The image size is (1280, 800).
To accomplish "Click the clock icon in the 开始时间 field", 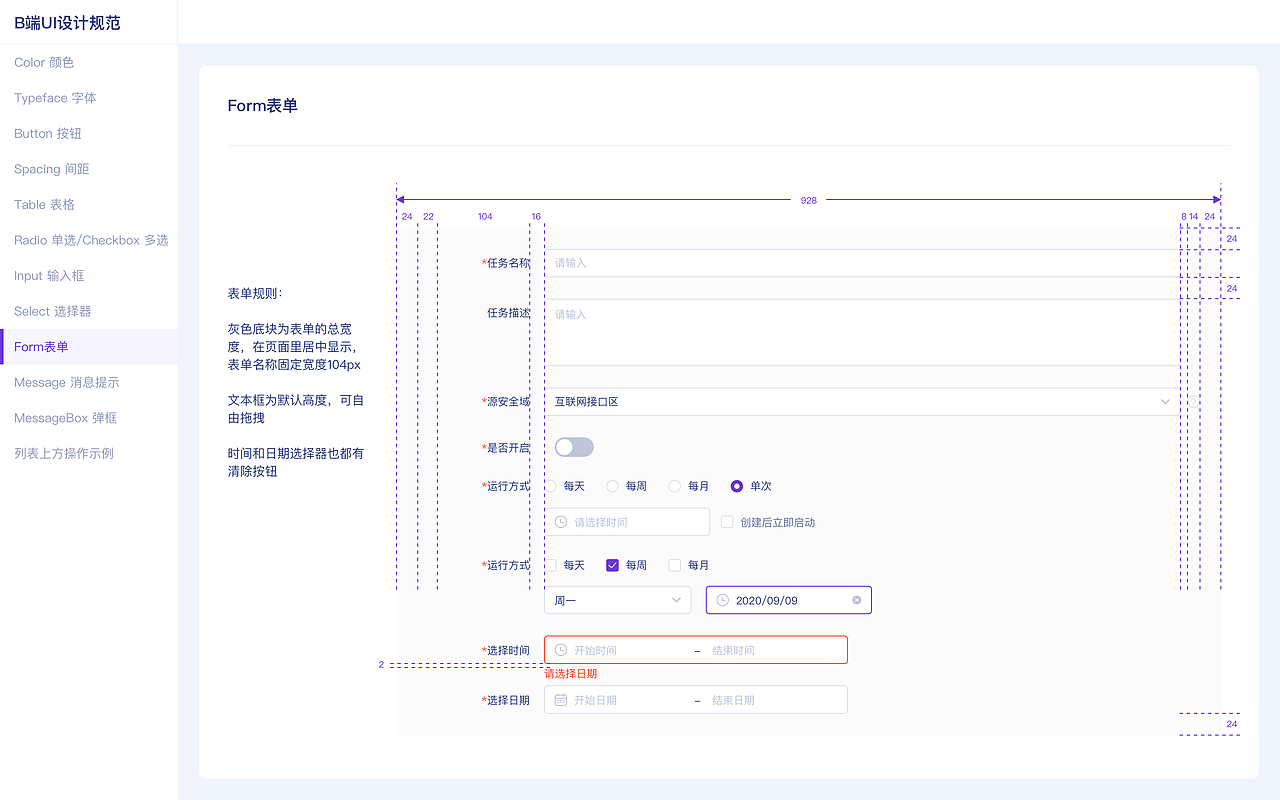I will [x=560, y=649].
